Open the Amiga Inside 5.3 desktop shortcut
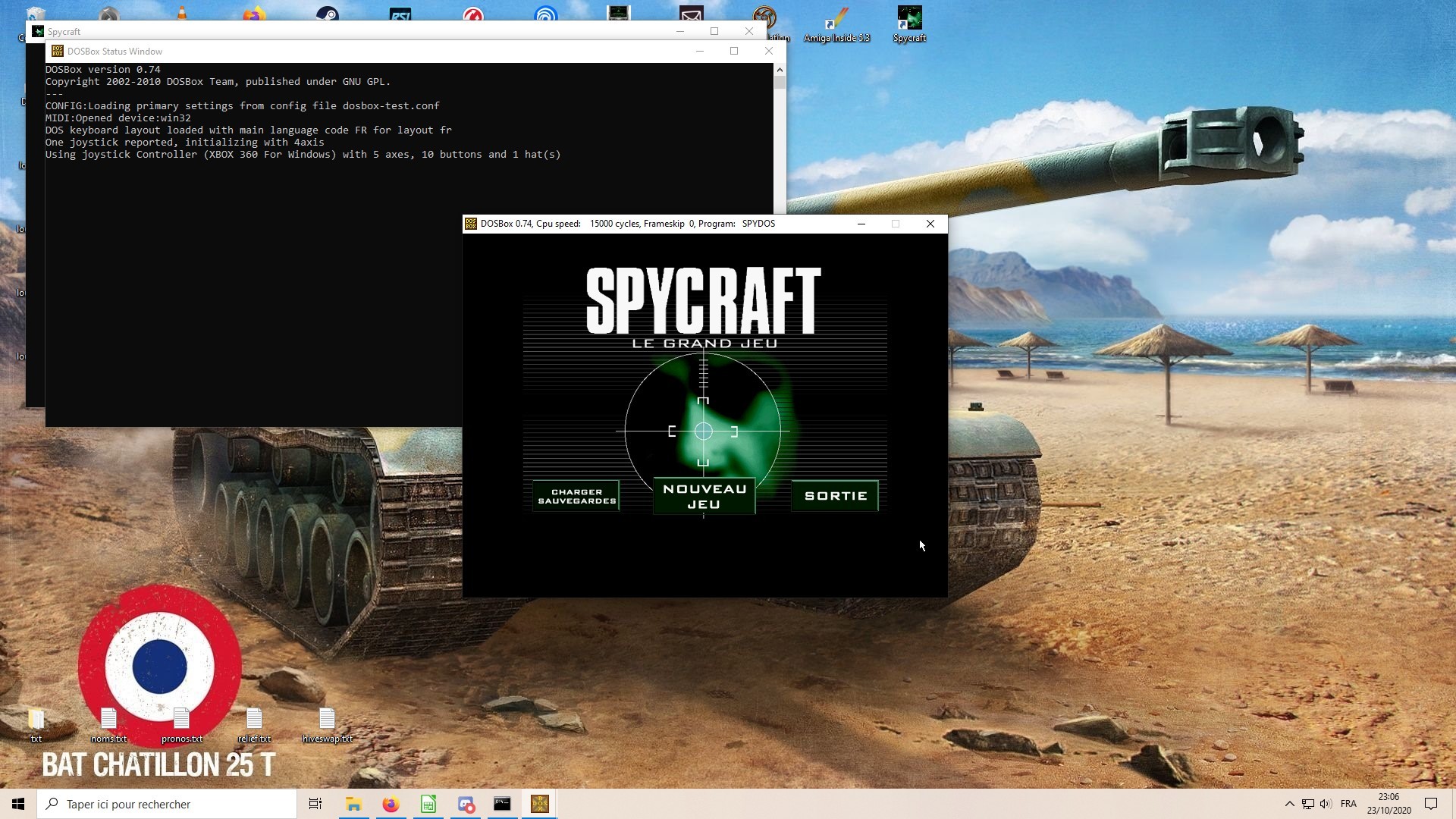Image resolution: width=1456 pixels, height=819 pixels. click(836, 24)
